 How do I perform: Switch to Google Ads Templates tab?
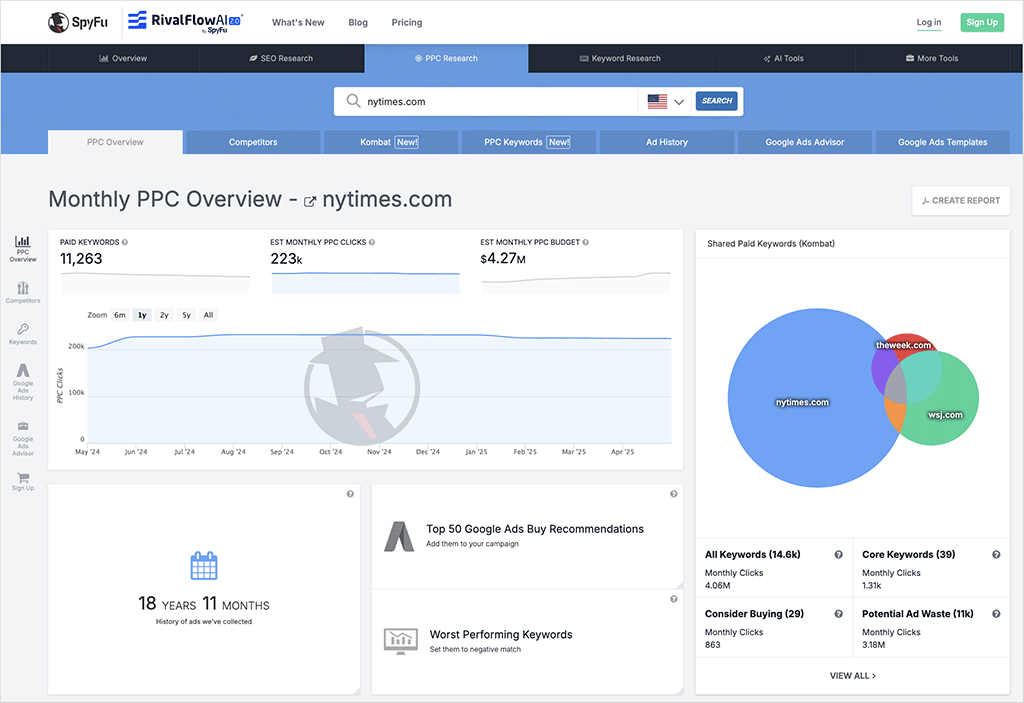(942, 142)
